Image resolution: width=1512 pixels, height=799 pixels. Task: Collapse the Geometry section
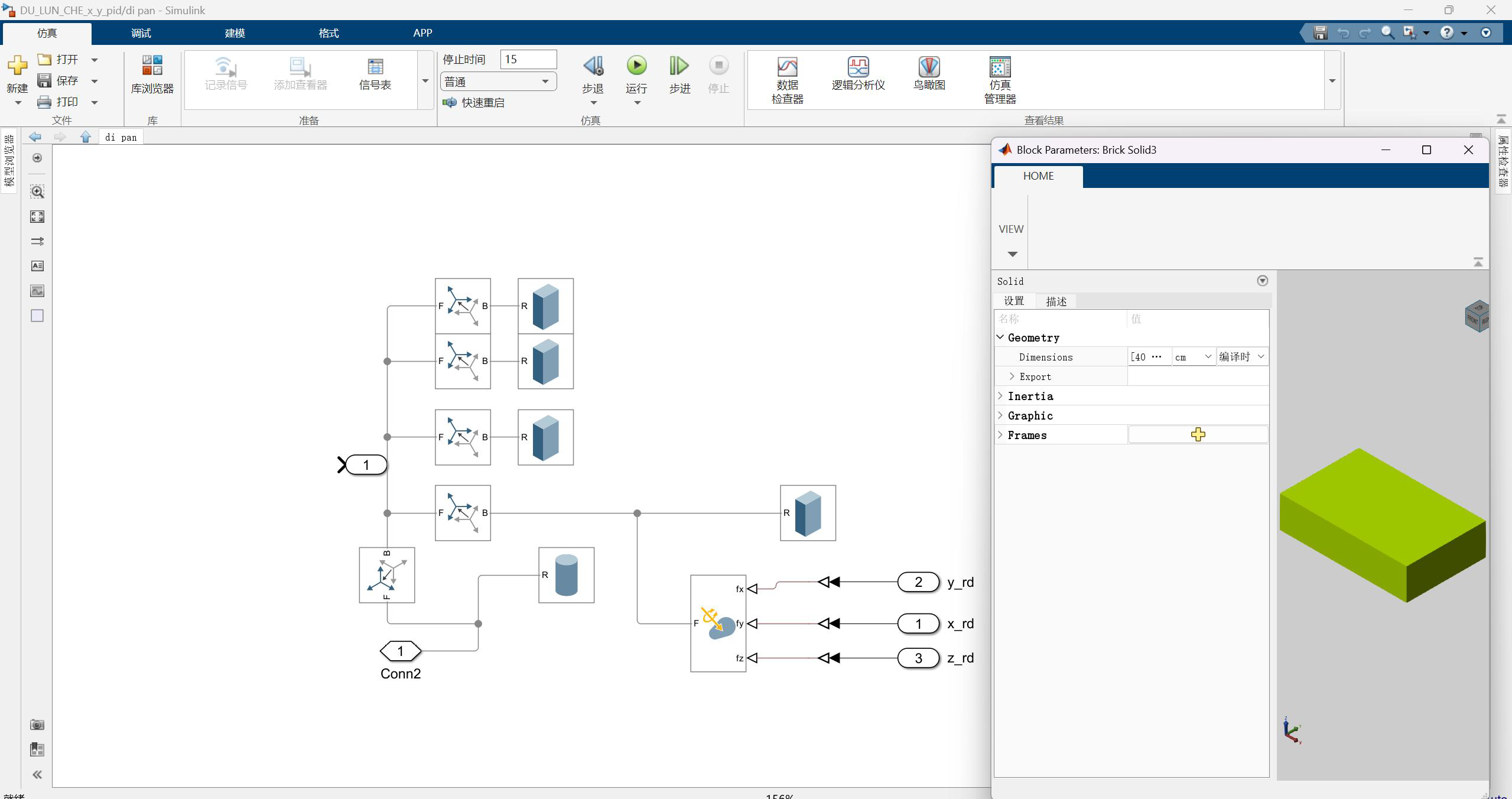(1000, 337)
